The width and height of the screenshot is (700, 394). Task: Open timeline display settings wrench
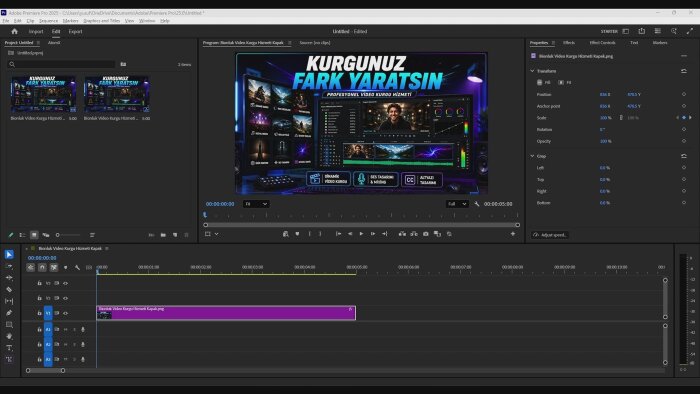coord(77,267)
